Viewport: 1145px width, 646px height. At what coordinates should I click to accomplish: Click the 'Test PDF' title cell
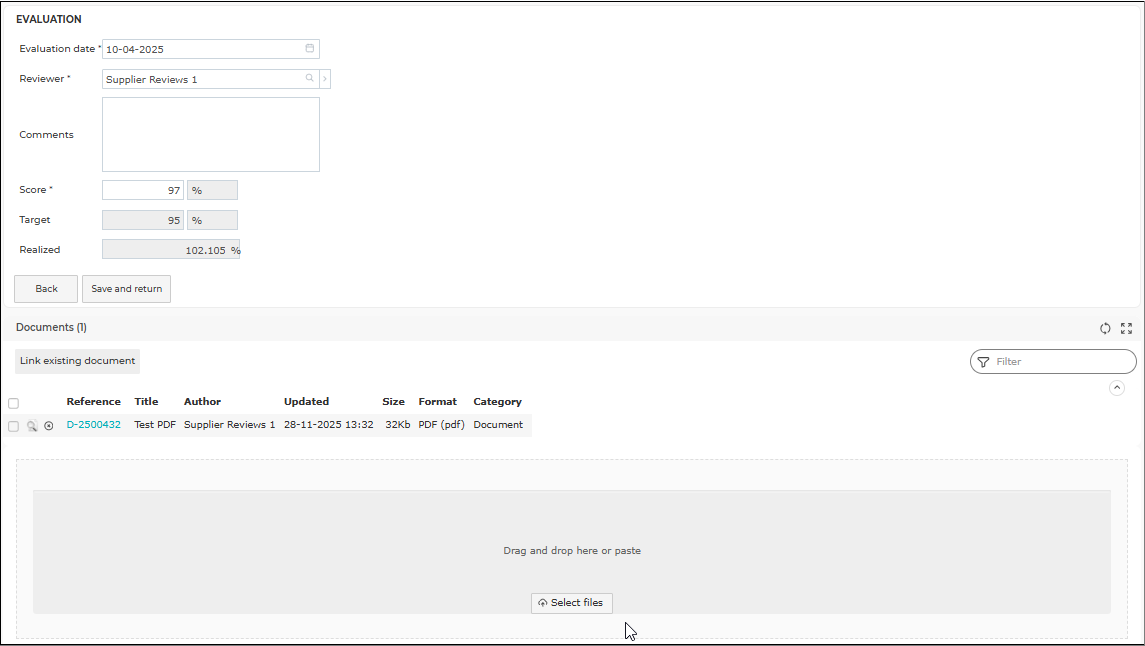pyautogui.click(x=155, y=425)
